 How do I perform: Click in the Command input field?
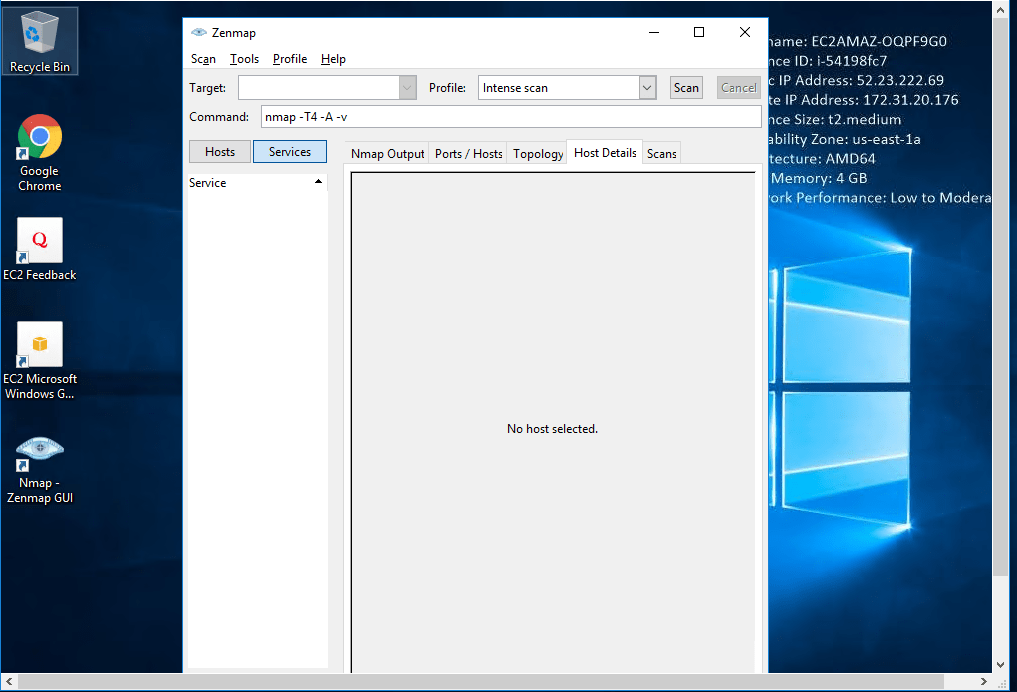[510, 117]
